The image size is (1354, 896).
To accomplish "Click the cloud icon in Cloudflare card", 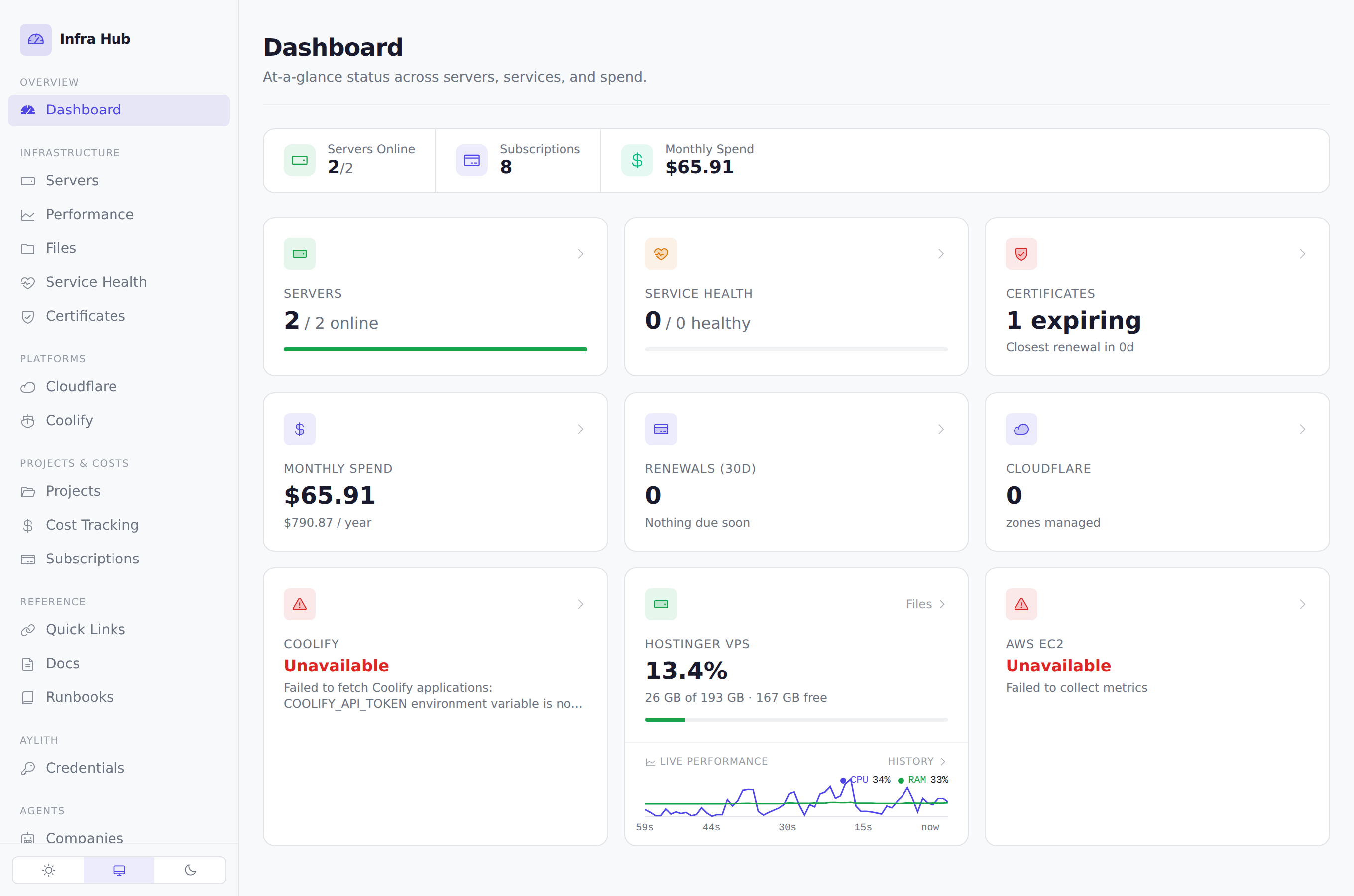I will pos(1021,429).
